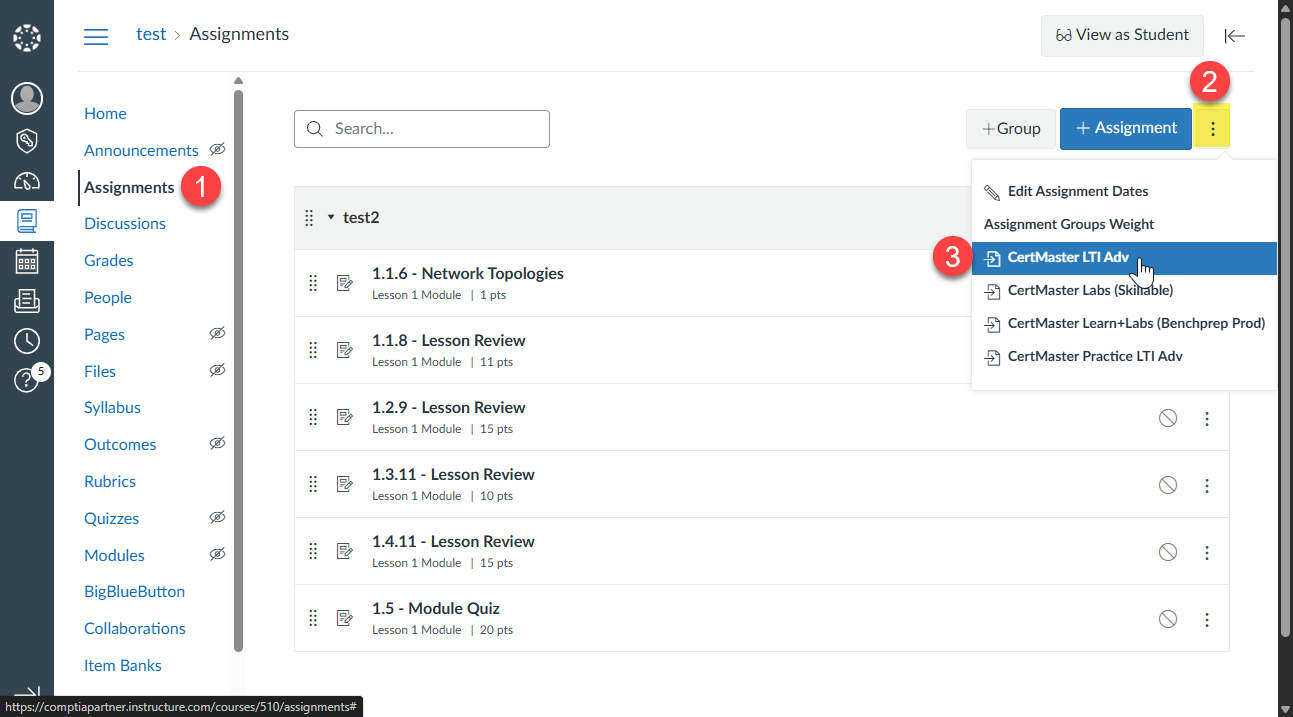The height and width of the screenshot is (717, 1293).
Task: Open the Inbox icon in global nav
Action: coord(27,300)
